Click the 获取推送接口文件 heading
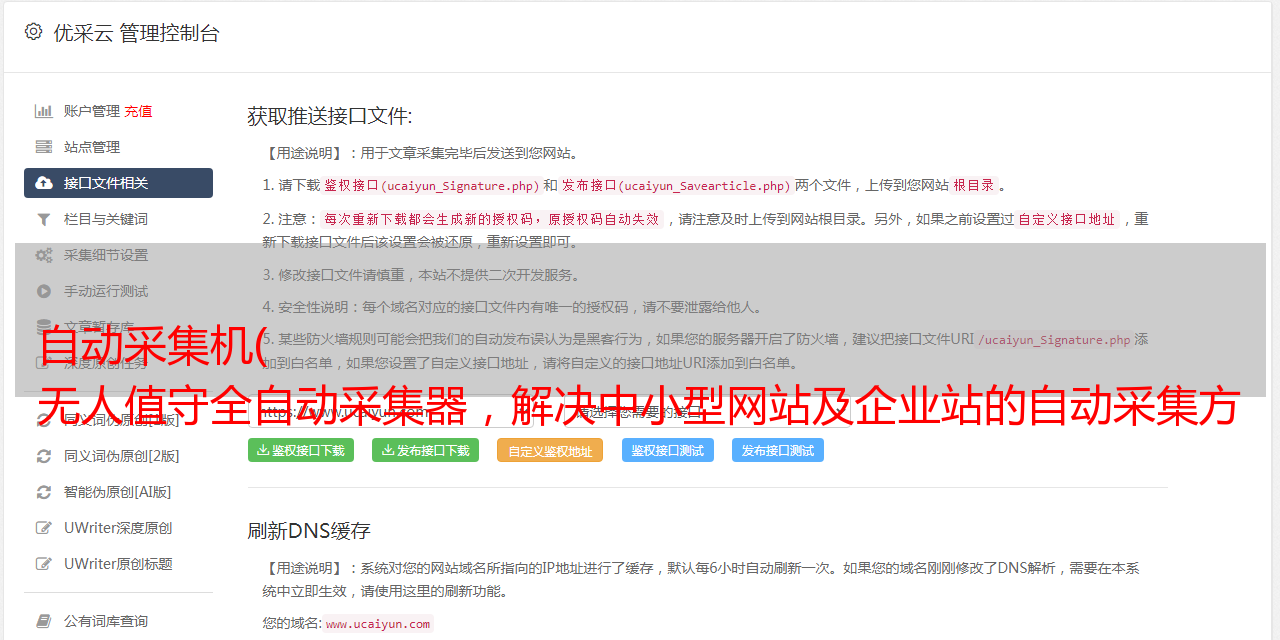 (x=330, y=116)
